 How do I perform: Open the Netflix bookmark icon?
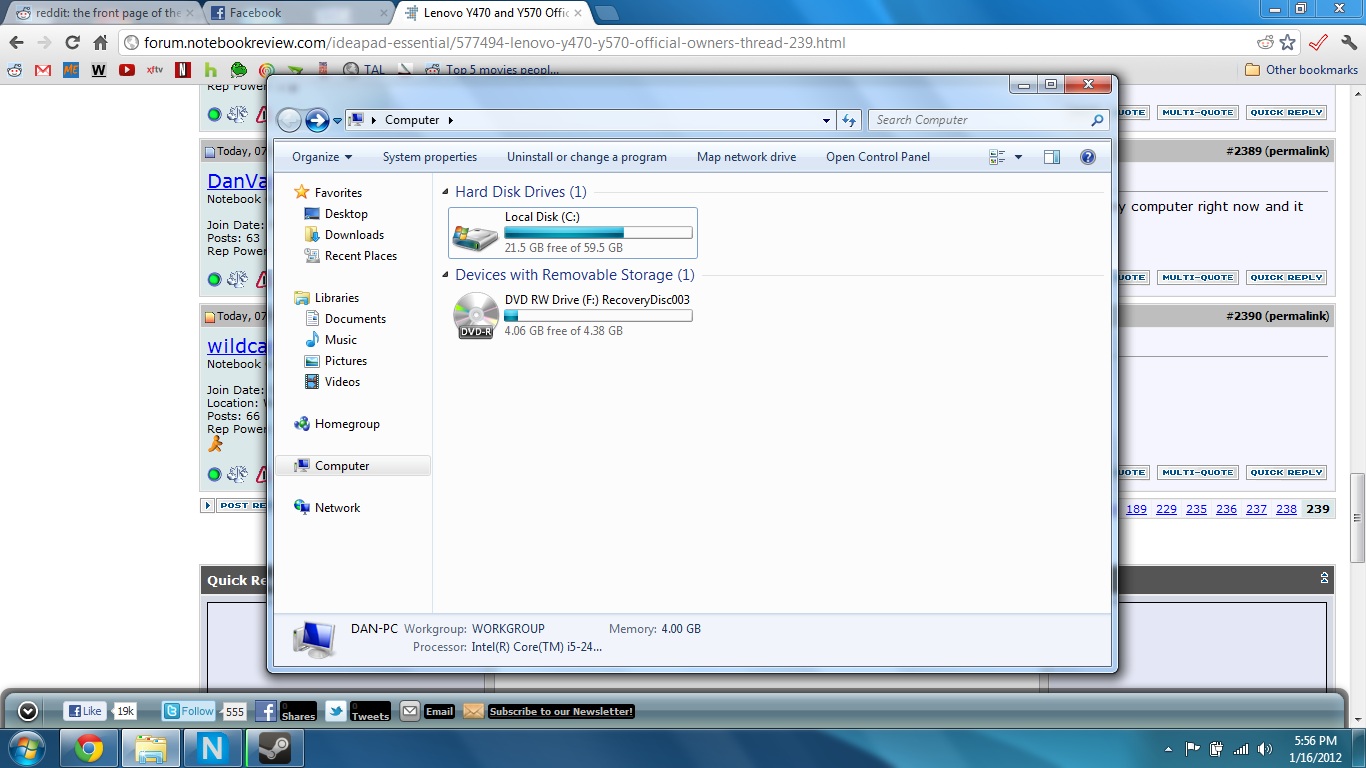click(x=183, y=70)
